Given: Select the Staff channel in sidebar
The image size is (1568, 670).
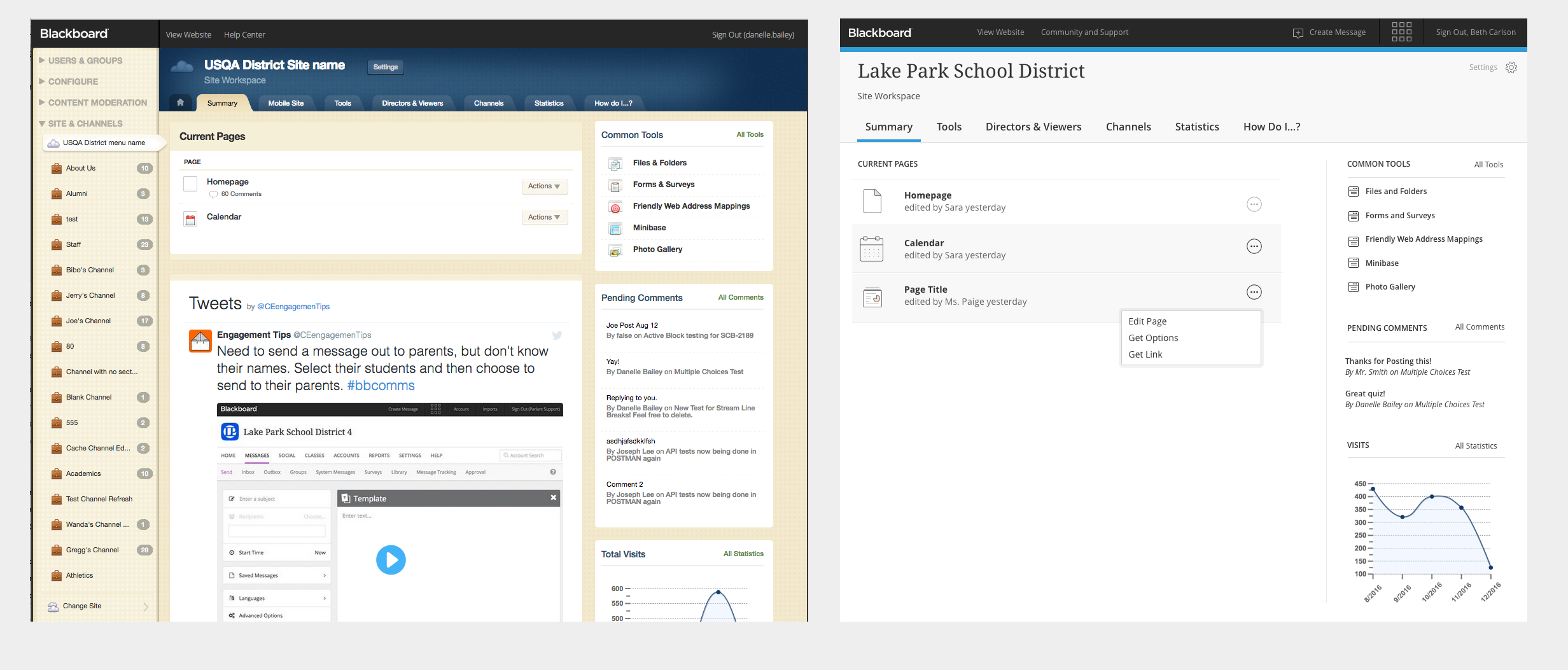Looking at the screenshot, I should tap(73, 244).
